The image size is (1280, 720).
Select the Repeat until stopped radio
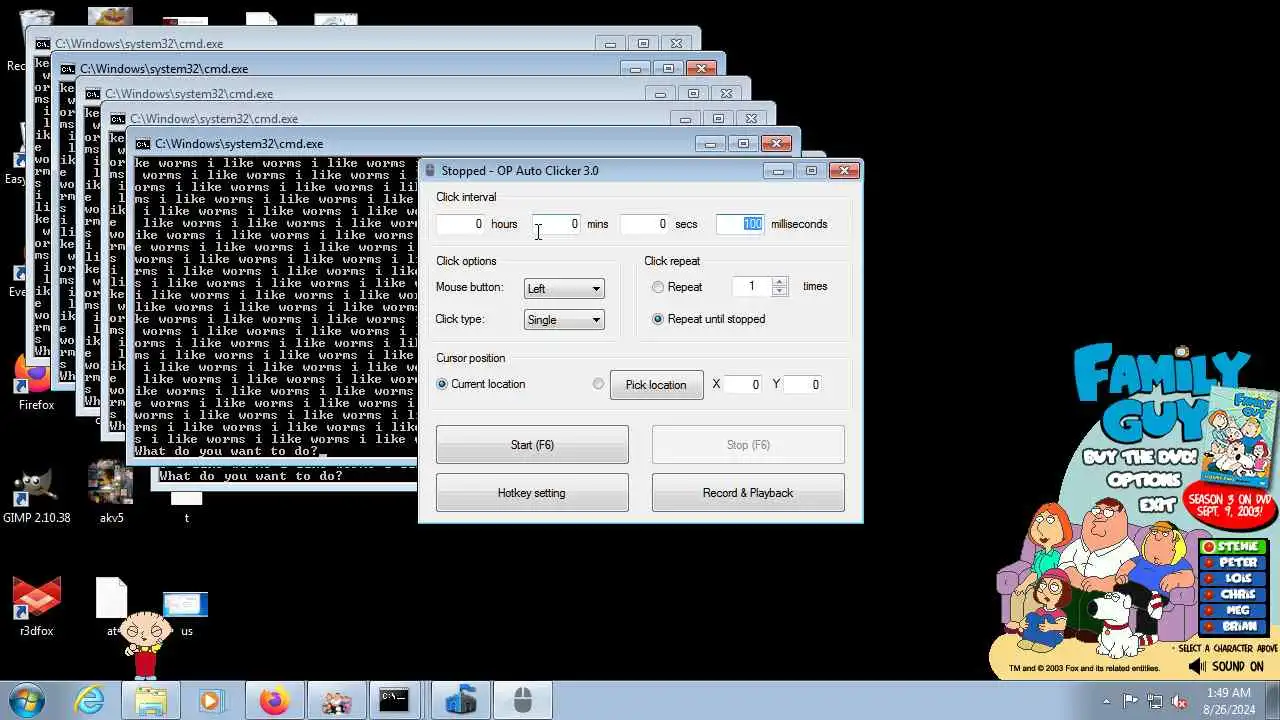657,319
